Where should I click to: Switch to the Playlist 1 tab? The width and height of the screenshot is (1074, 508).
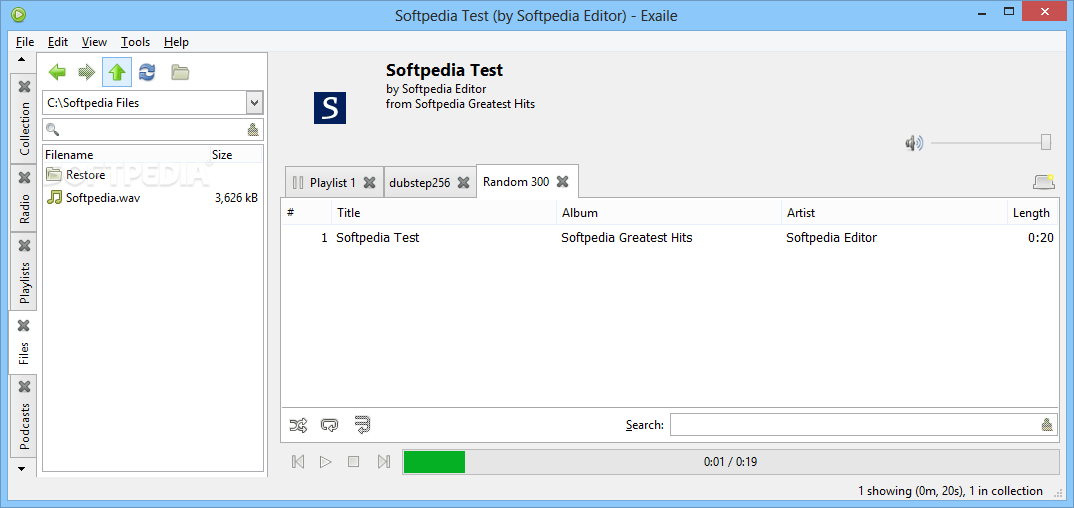(333, 183)
